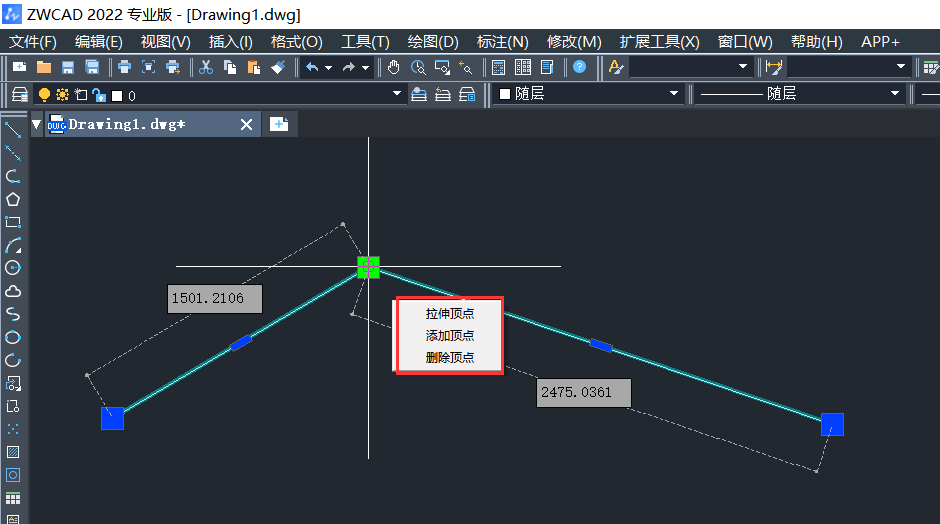Open the Layer Properties Manager icon

pyautogui.click(x=20, y=95)
